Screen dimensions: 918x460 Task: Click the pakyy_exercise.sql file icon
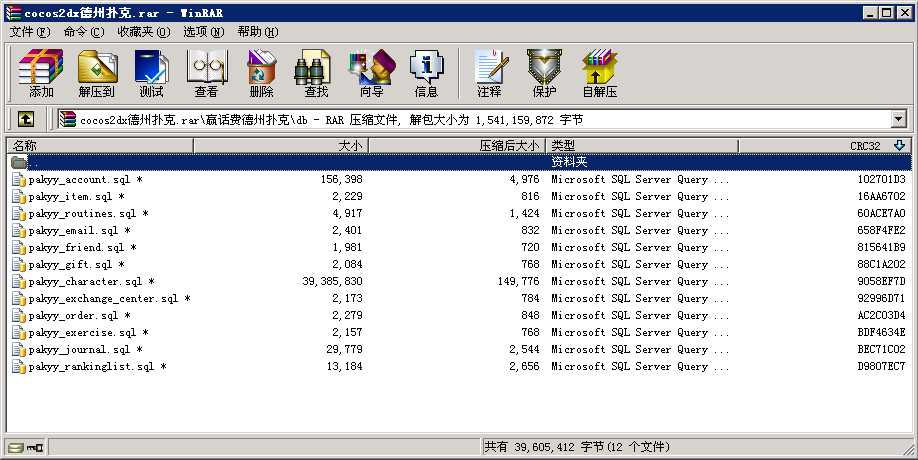pyautogui.click(x=19, y=332)
